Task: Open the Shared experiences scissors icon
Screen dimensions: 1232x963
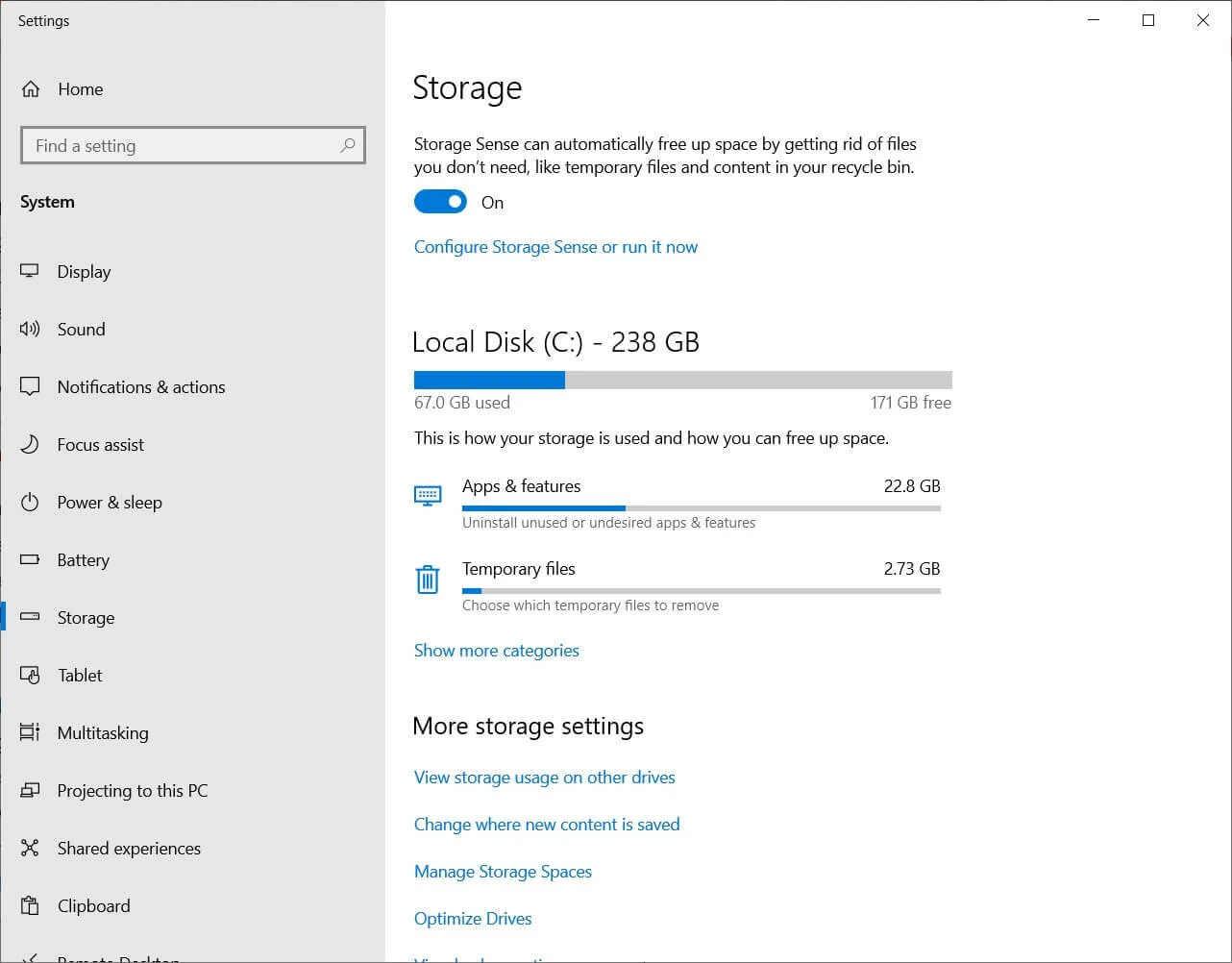Action: (30, 848)
